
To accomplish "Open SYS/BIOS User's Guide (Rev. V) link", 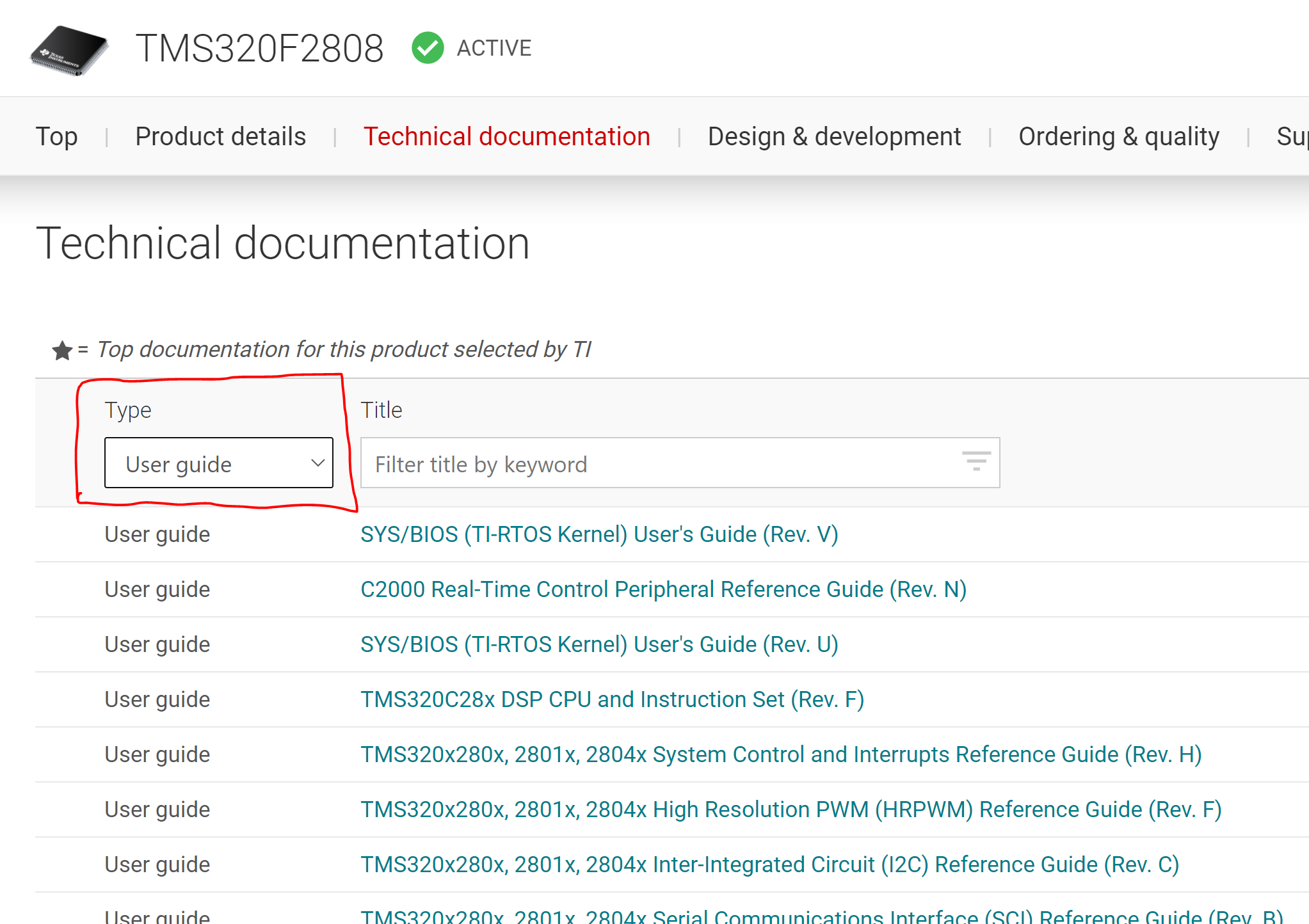I will pyautogui.click(x=600, y=534).
